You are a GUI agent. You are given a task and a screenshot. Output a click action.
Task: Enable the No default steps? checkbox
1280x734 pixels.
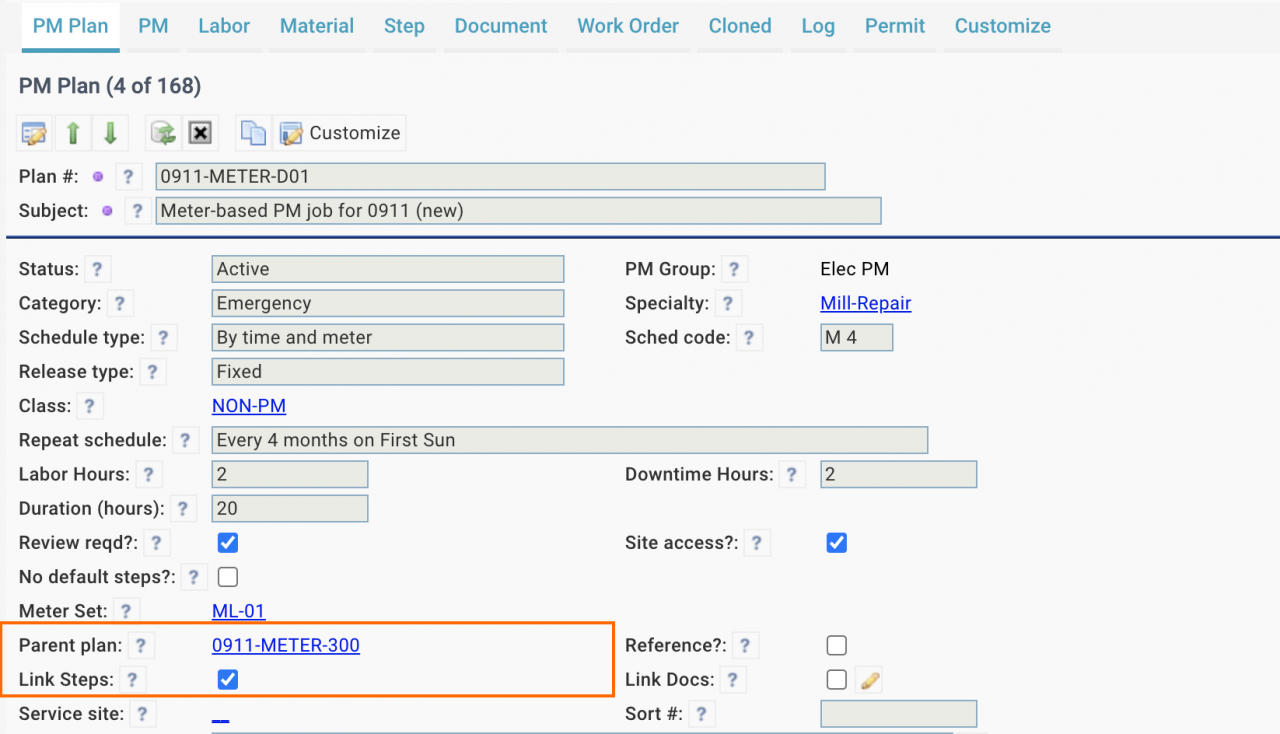(x=228, y=577)
